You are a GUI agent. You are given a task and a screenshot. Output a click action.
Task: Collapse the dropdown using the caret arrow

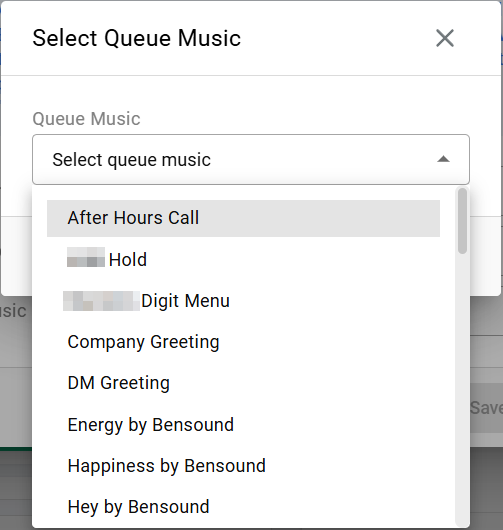(x=443, y=159)
